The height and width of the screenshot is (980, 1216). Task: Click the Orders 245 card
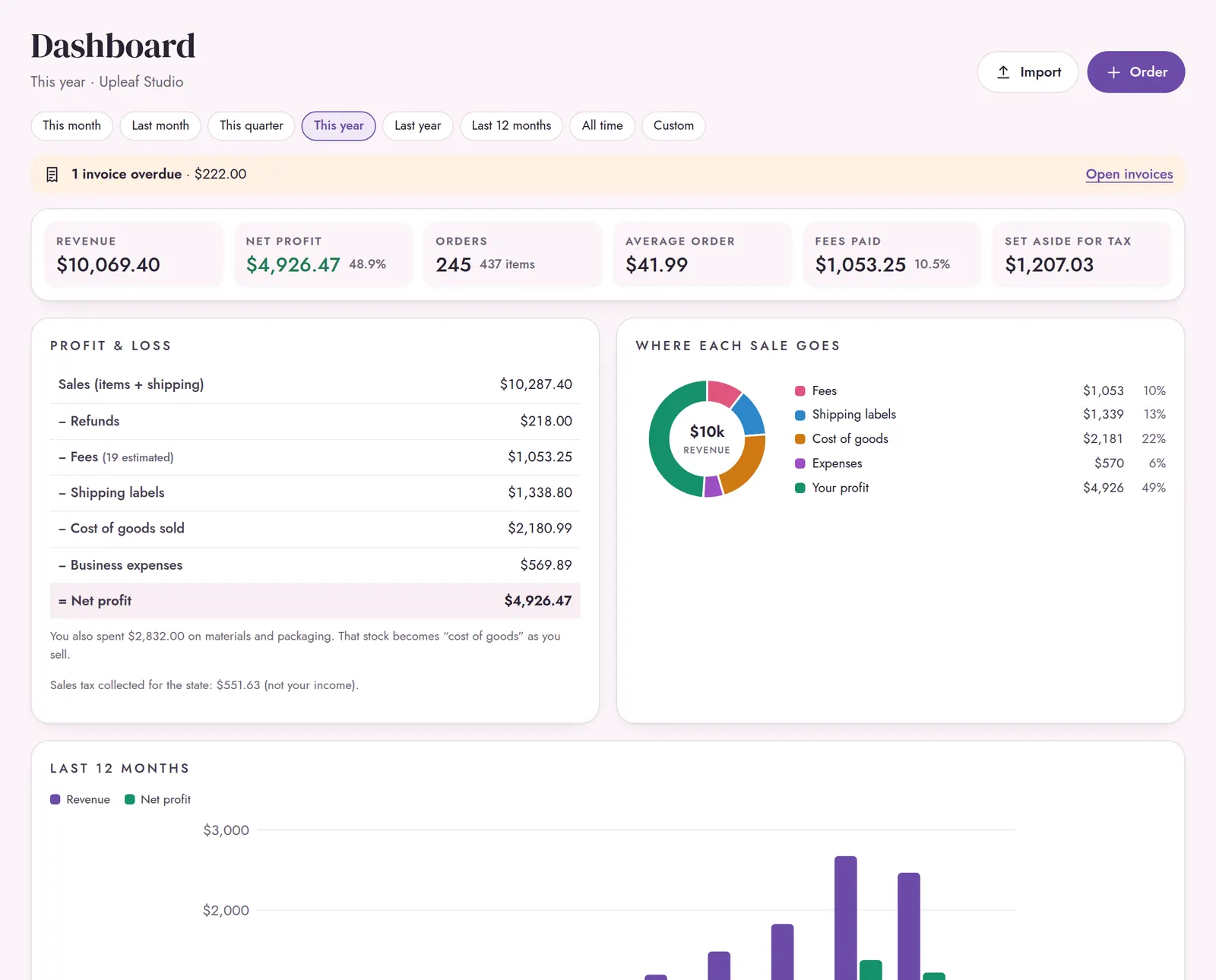(513, 254)
